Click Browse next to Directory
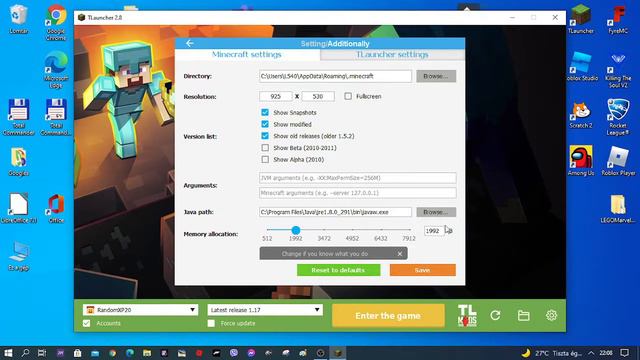This screenshot has height=360, width=640. click(436, 76)
